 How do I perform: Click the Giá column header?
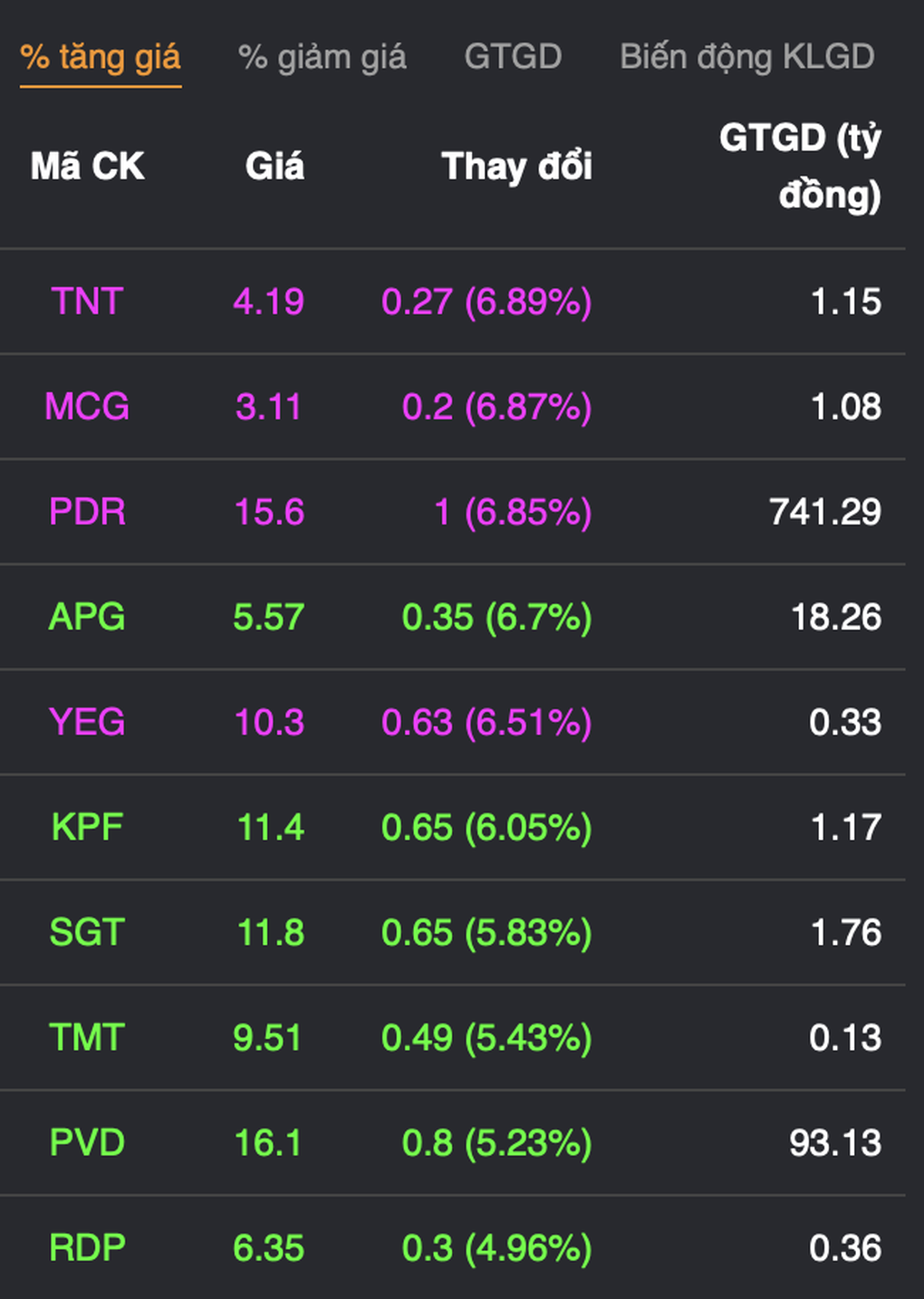[x=274, y=167]
